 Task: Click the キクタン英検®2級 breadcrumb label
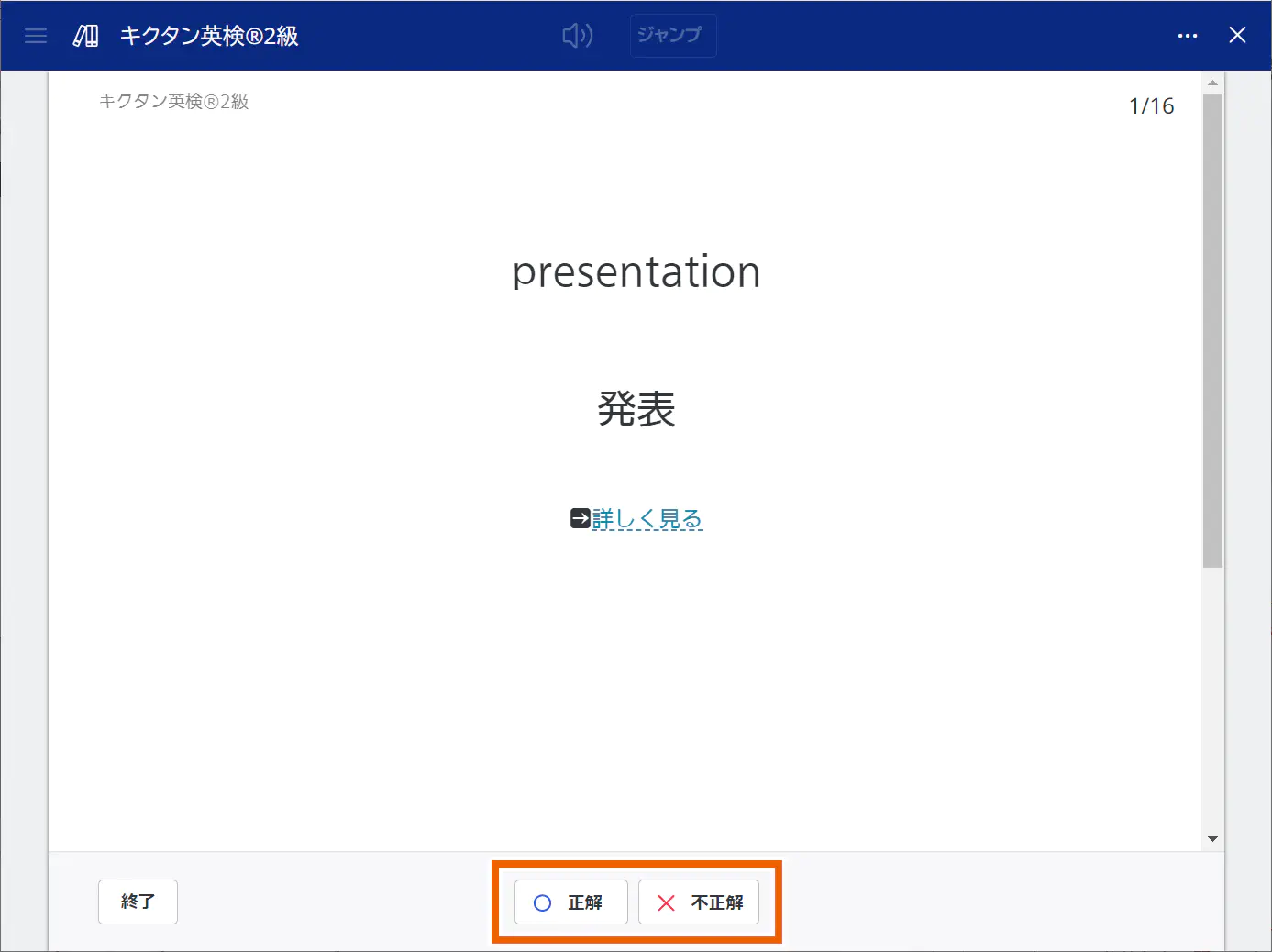click(x=174, y=101)
